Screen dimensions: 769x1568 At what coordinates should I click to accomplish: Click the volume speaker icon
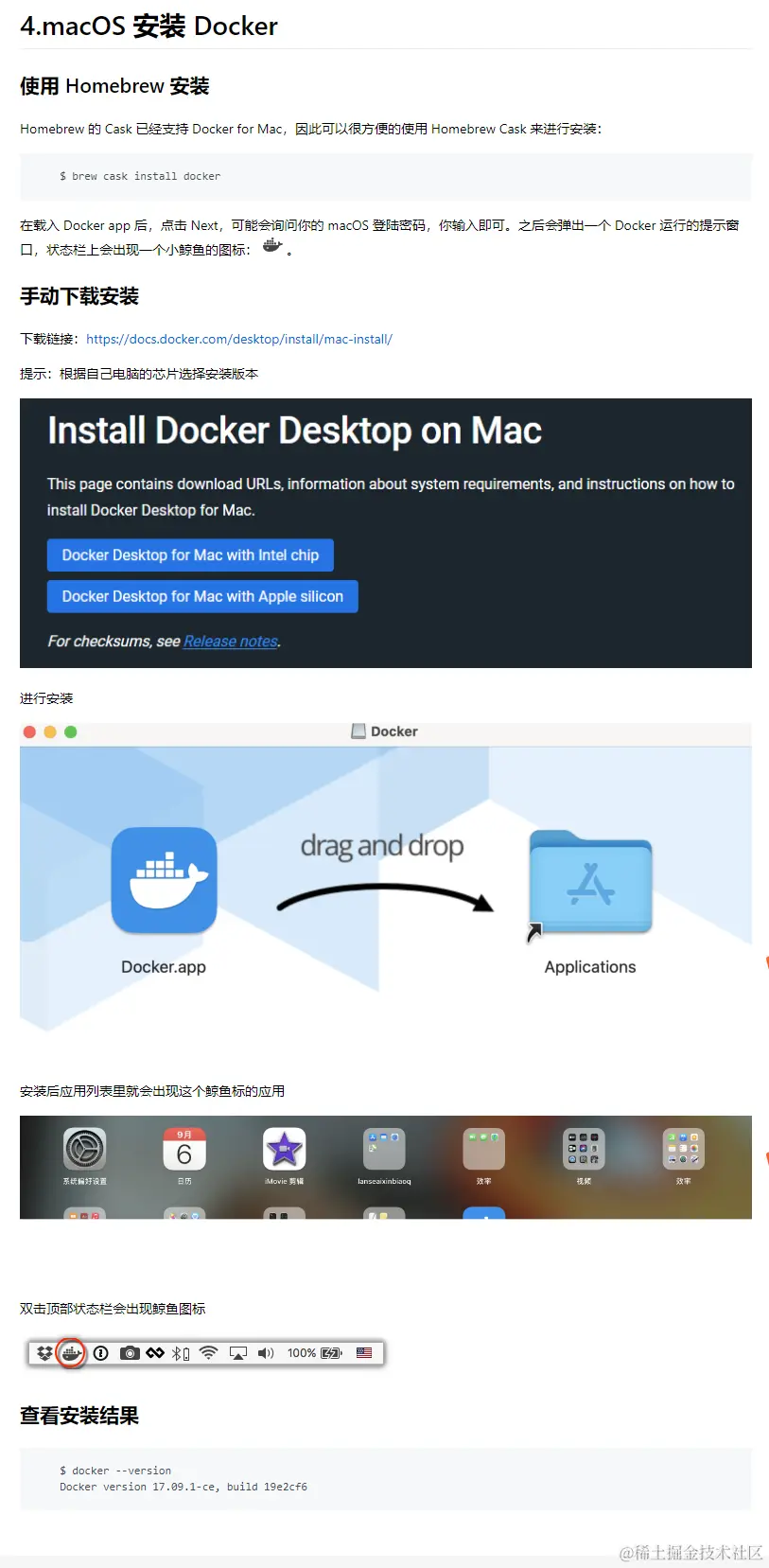(x=266, y=1353)
